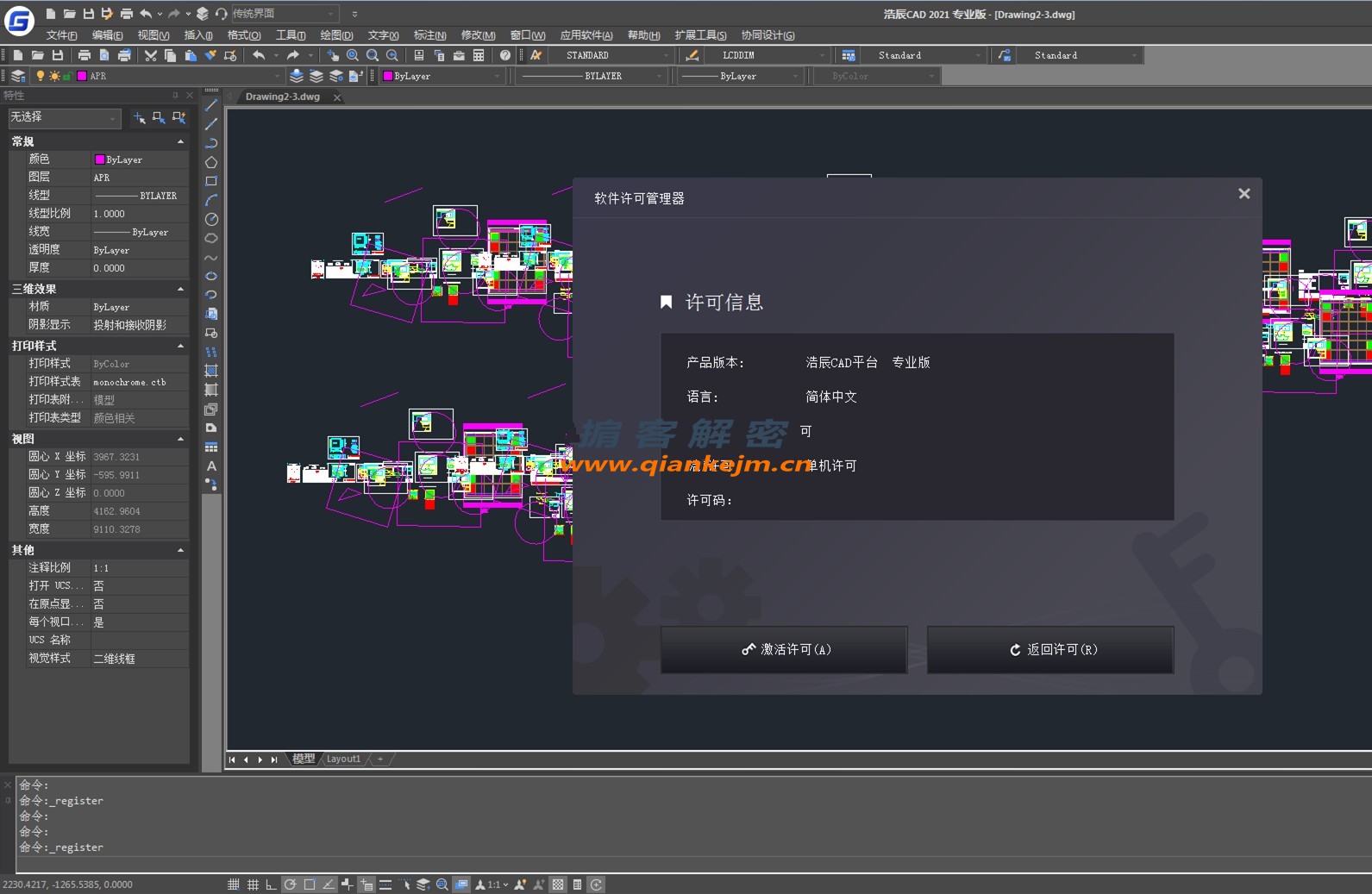Select the multiline Text tool

point(211,466)
